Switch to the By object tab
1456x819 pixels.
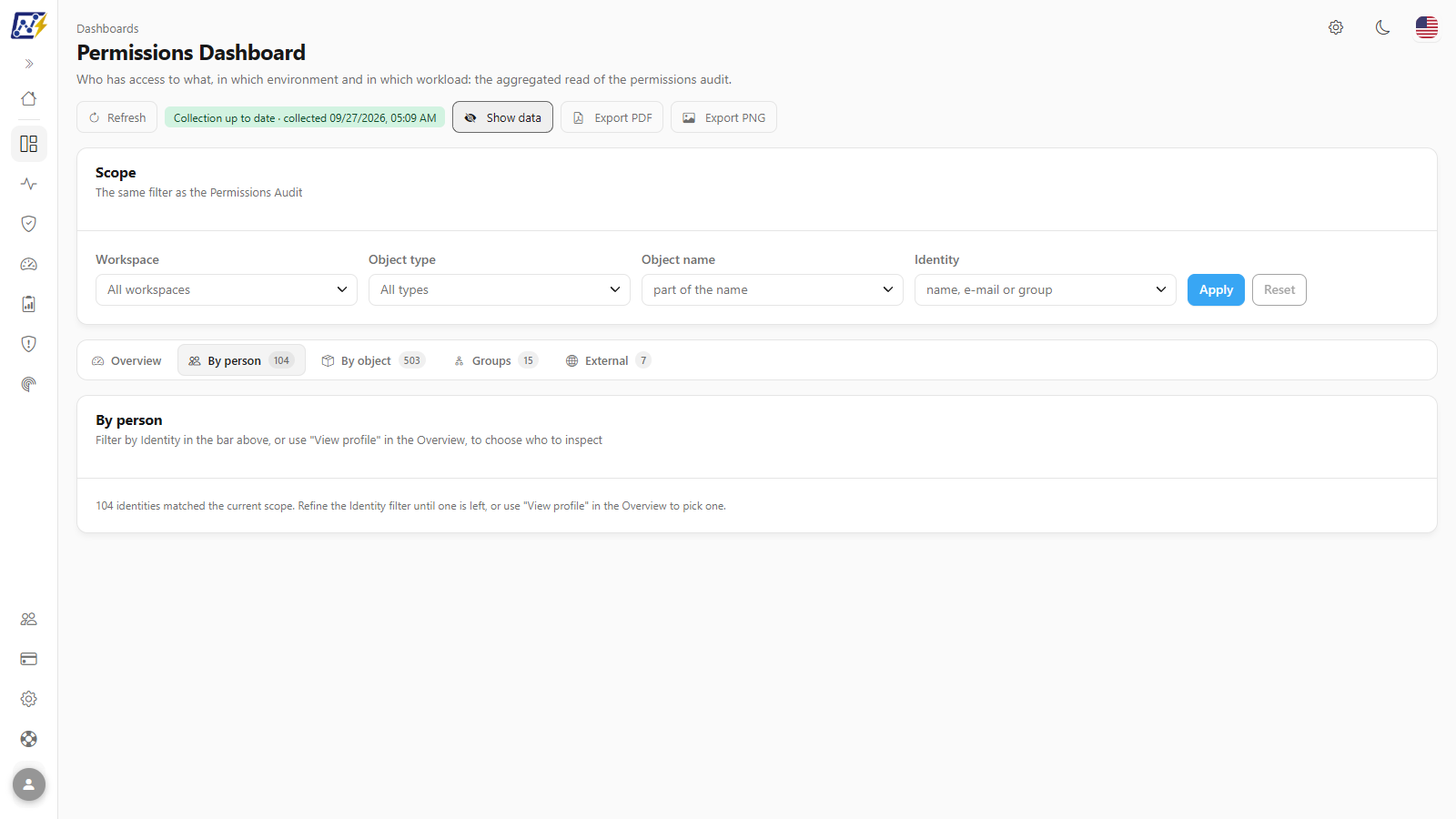click(373, 360)
